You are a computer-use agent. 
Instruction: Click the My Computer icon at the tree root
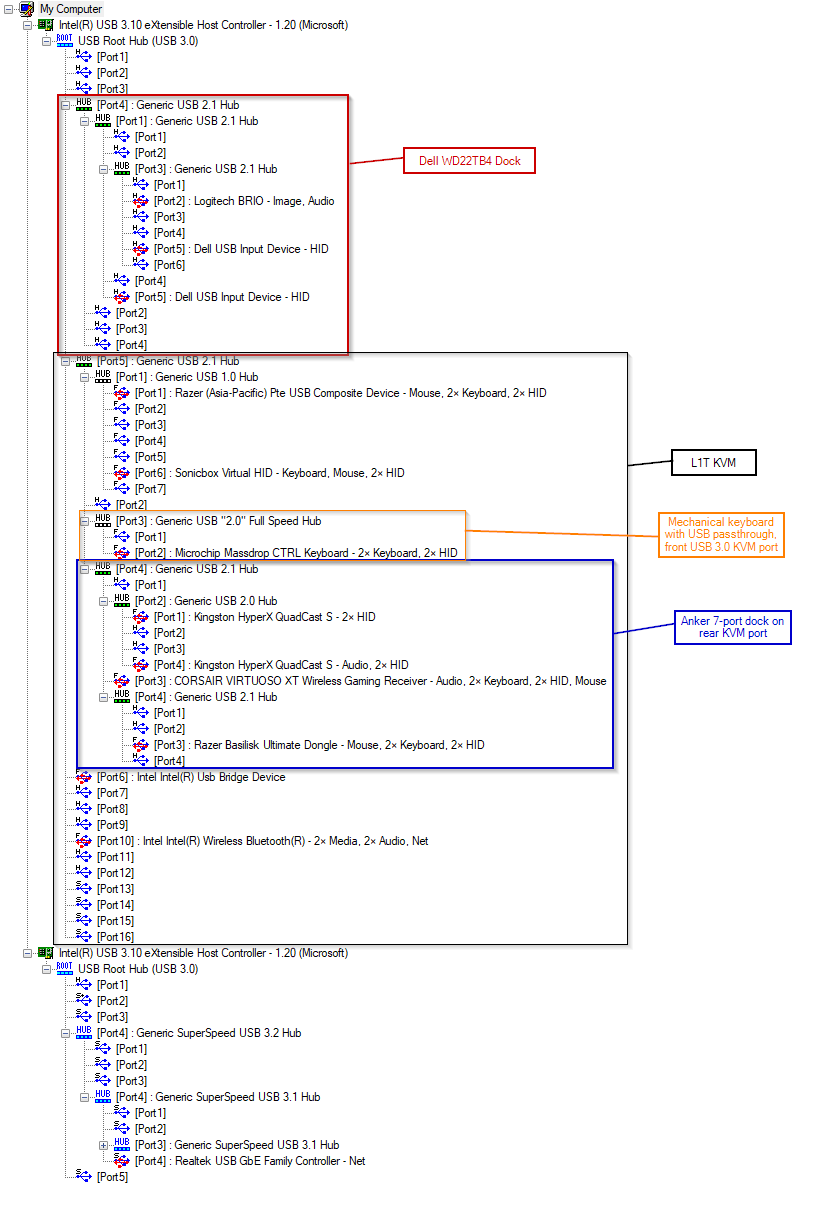point(27,9)
